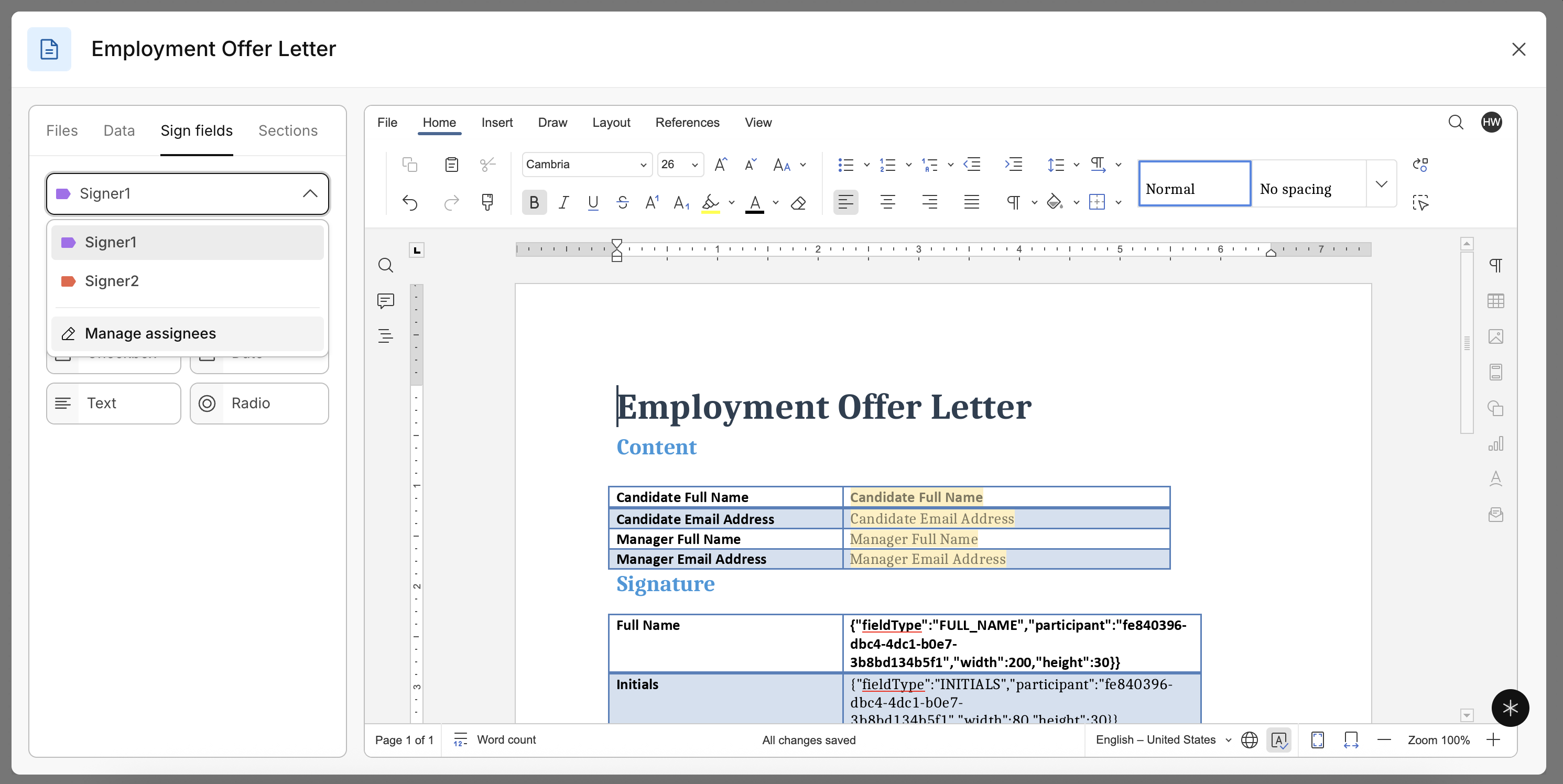1563x784 pixels.
Task: Click the increase font size icon
Action: coord(721,165)
